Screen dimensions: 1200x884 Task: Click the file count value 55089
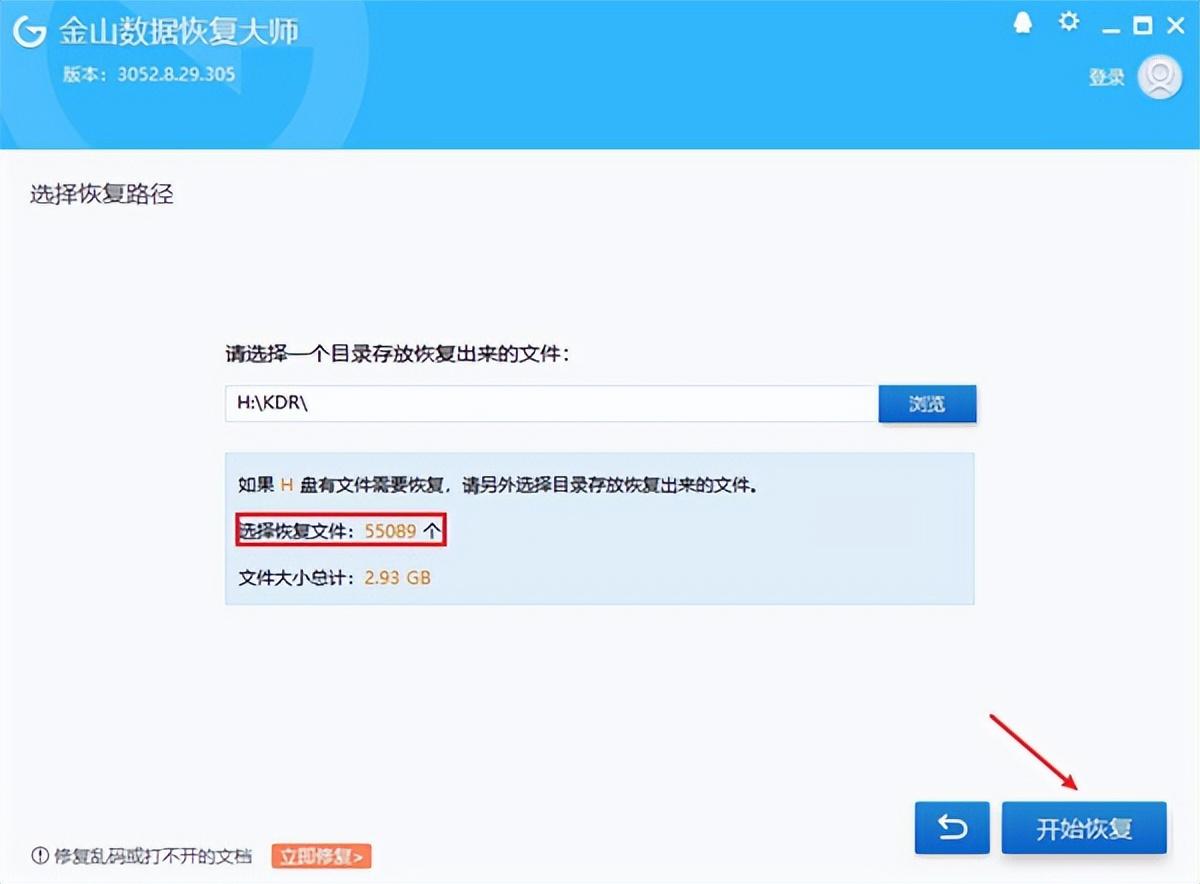coord(390,531)
